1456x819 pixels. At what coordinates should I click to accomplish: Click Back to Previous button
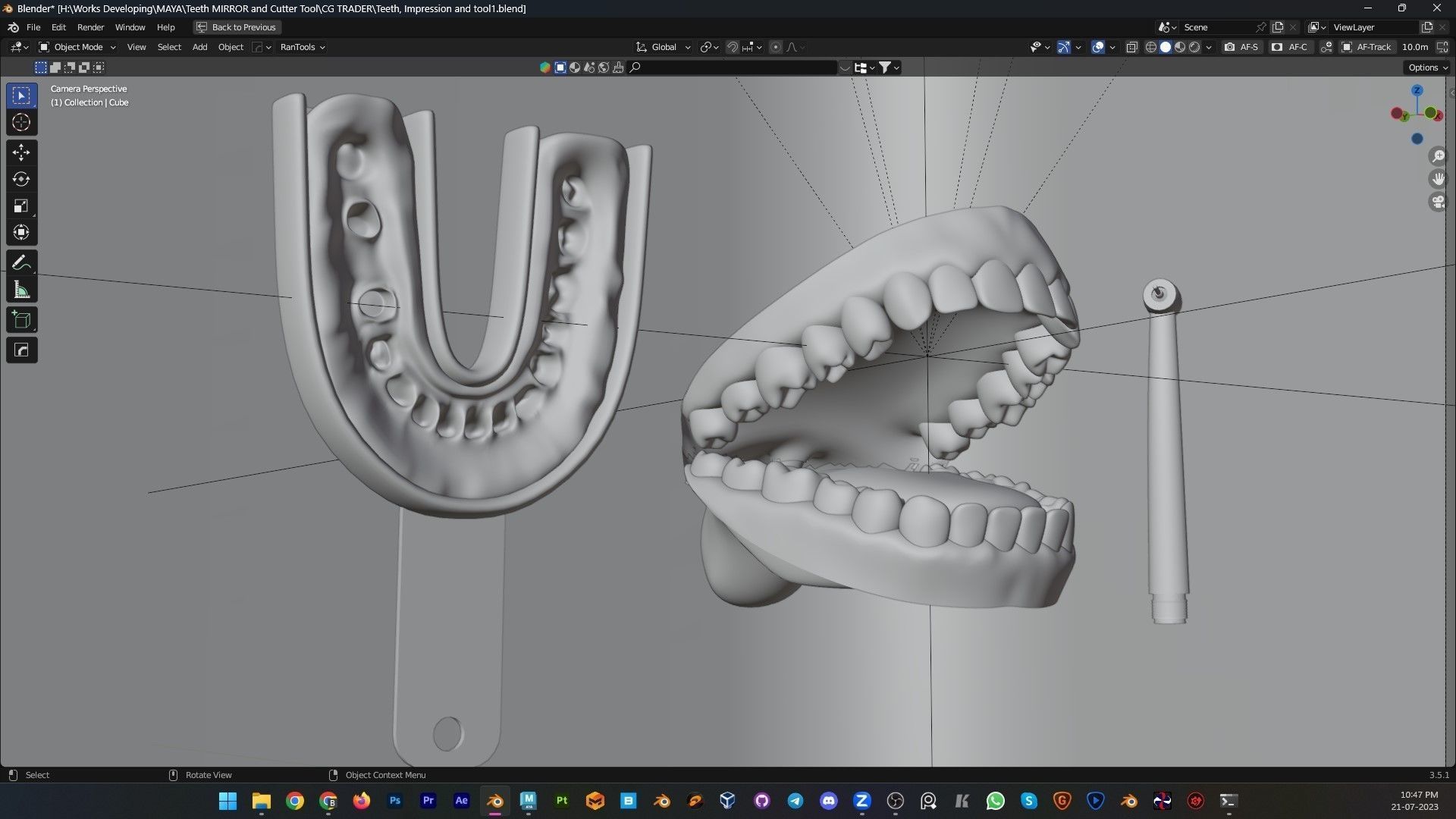237,27
